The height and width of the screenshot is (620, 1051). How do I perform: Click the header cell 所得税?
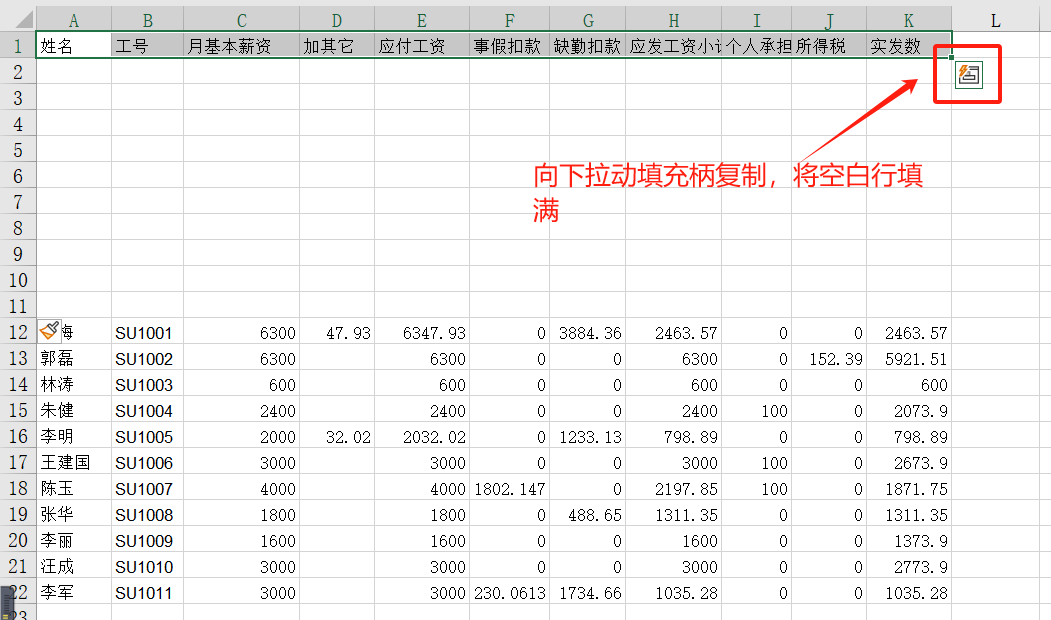click(x=829, y=46)
